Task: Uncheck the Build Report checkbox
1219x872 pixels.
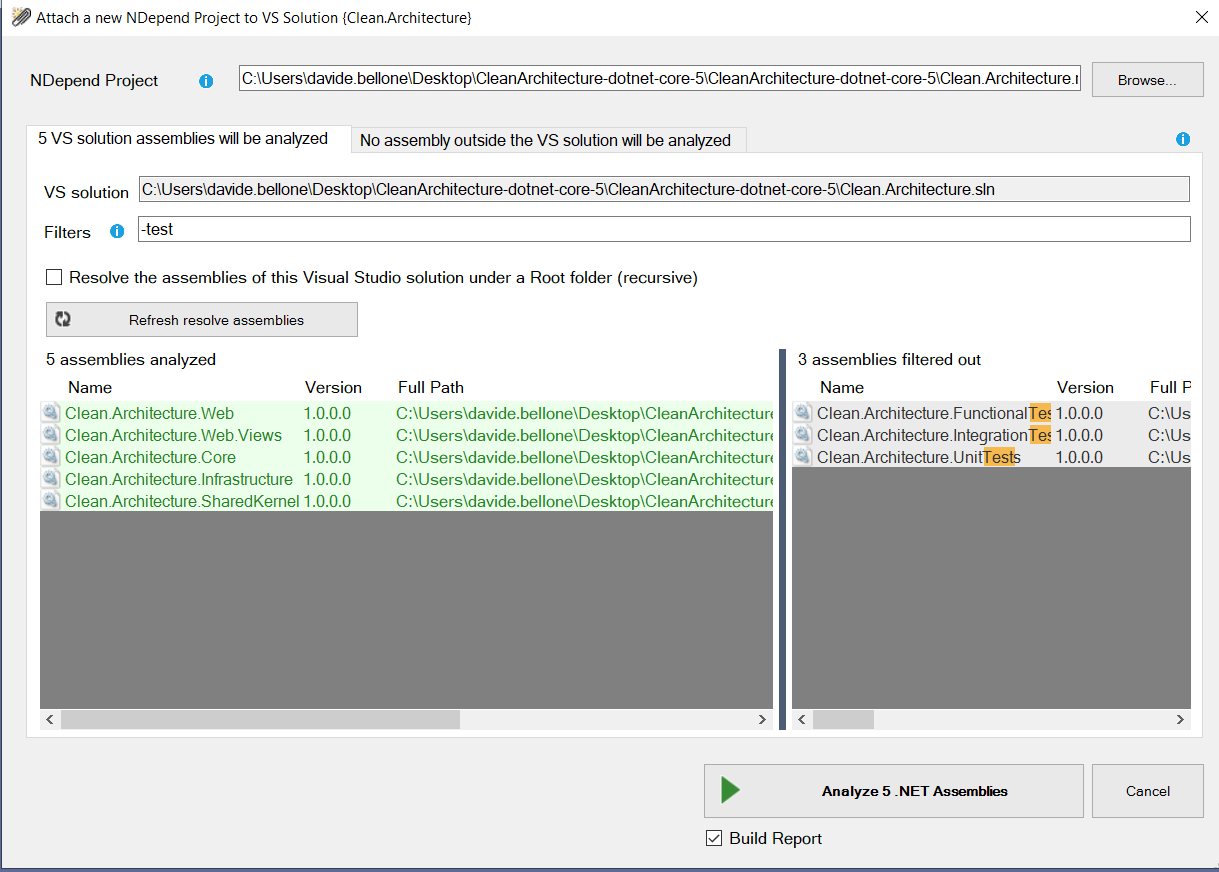Action: point(714,838)
